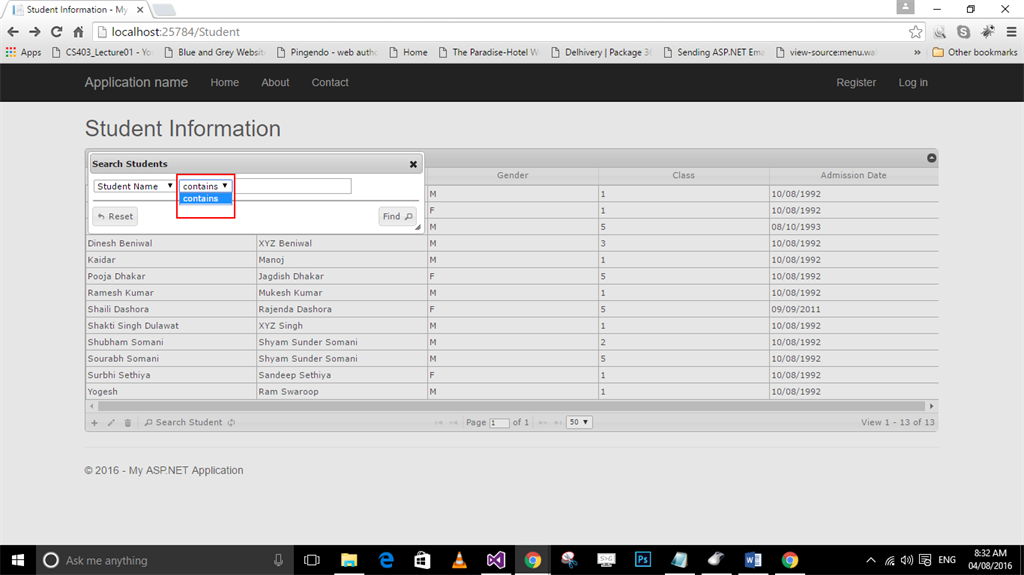Select the Pooja Dhakar name cell

pyautogui.click(x=171, y=276)
